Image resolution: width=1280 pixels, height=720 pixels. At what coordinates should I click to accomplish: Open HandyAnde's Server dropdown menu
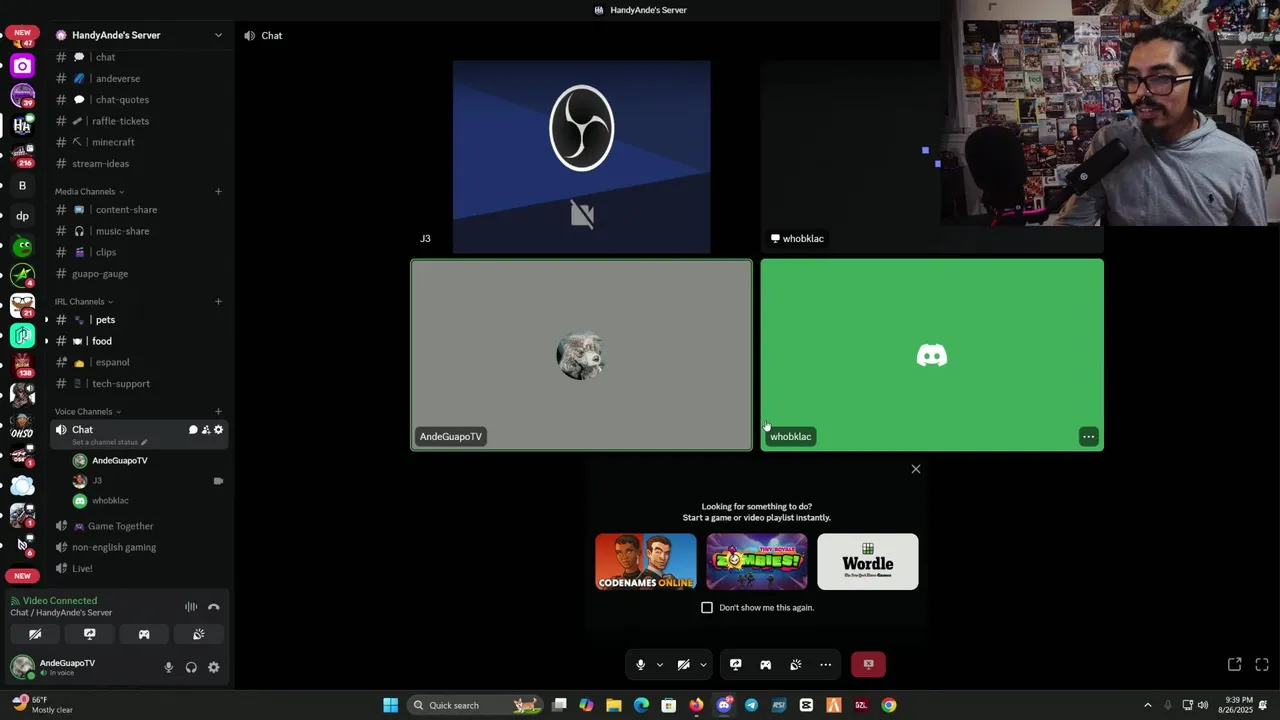140,35
